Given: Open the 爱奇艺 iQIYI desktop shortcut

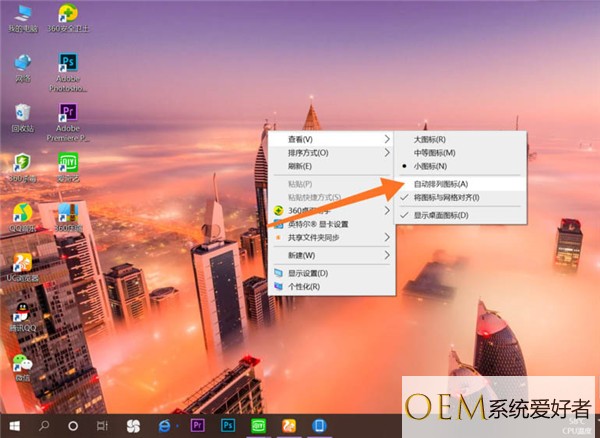Looking at the screenshot, I should (x=69, y=164).
